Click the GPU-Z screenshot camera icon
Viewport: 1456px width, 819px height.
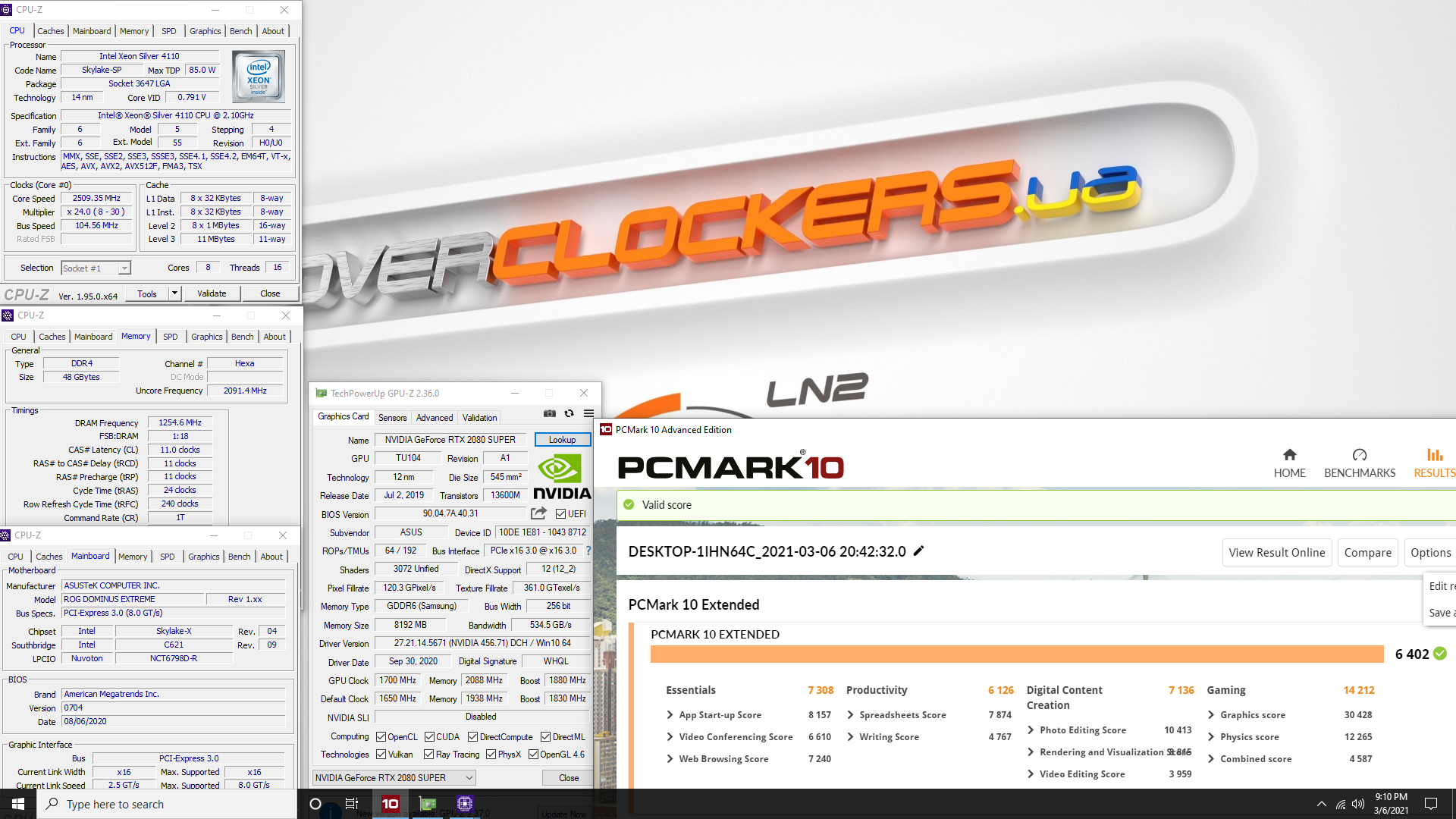click(550, 413)
